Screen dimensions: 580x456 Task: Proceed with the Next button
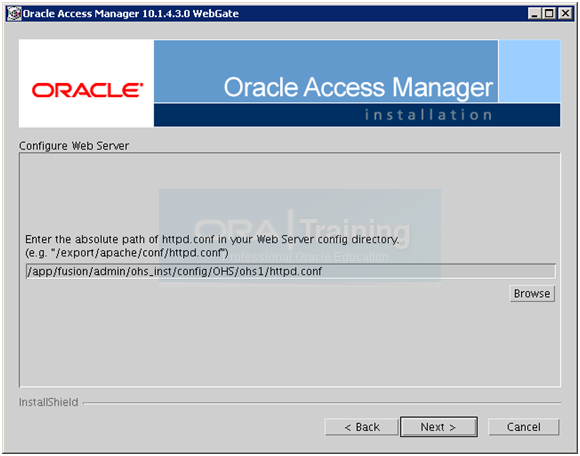pos(439,427)
